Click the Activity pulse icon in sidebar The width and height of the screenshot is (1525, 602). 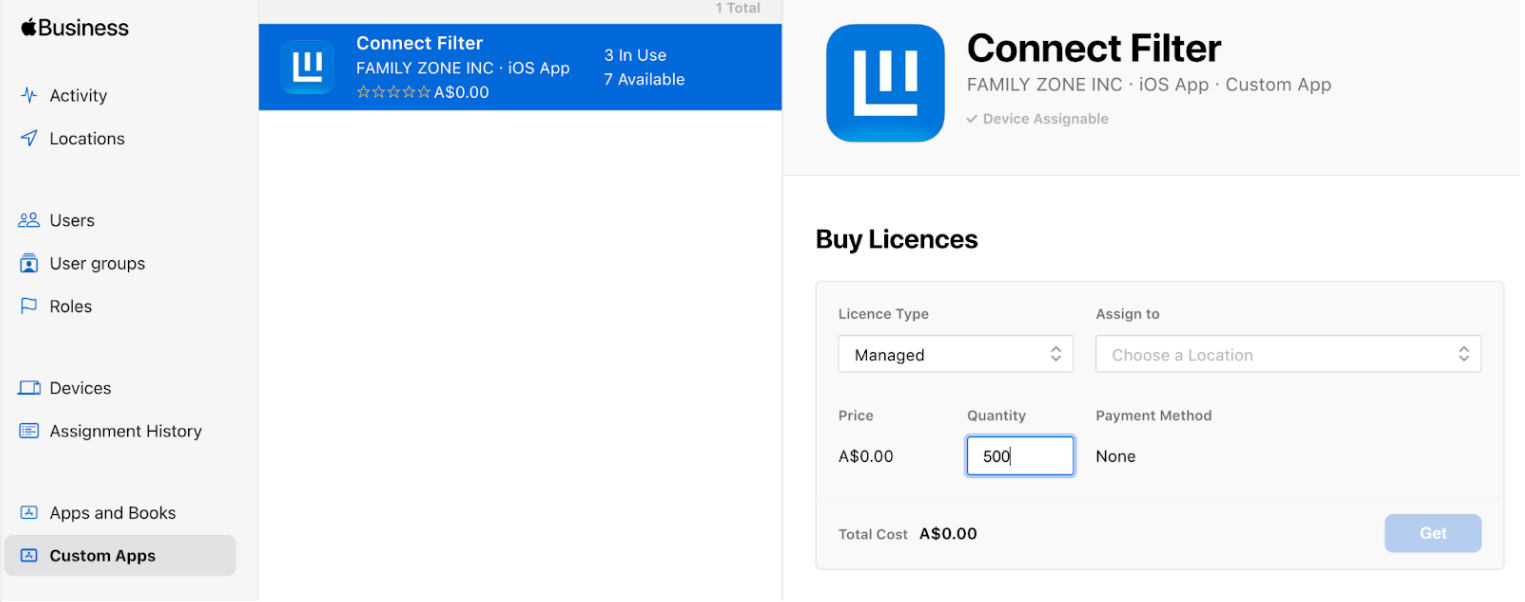29,96
